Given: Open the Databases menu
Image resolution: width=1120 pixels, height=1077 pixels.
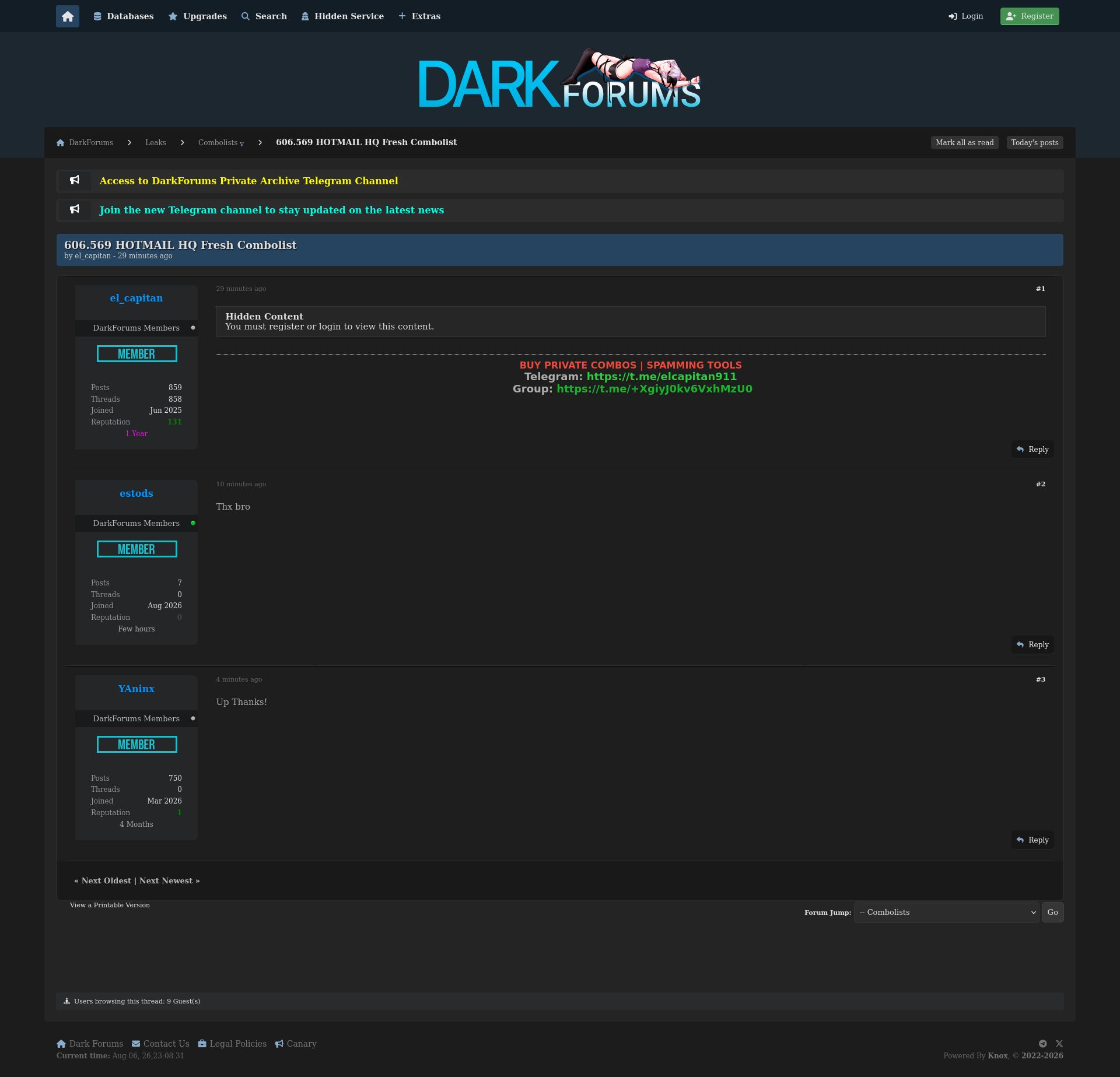Looking at the screenshot, I should (124, 16).
